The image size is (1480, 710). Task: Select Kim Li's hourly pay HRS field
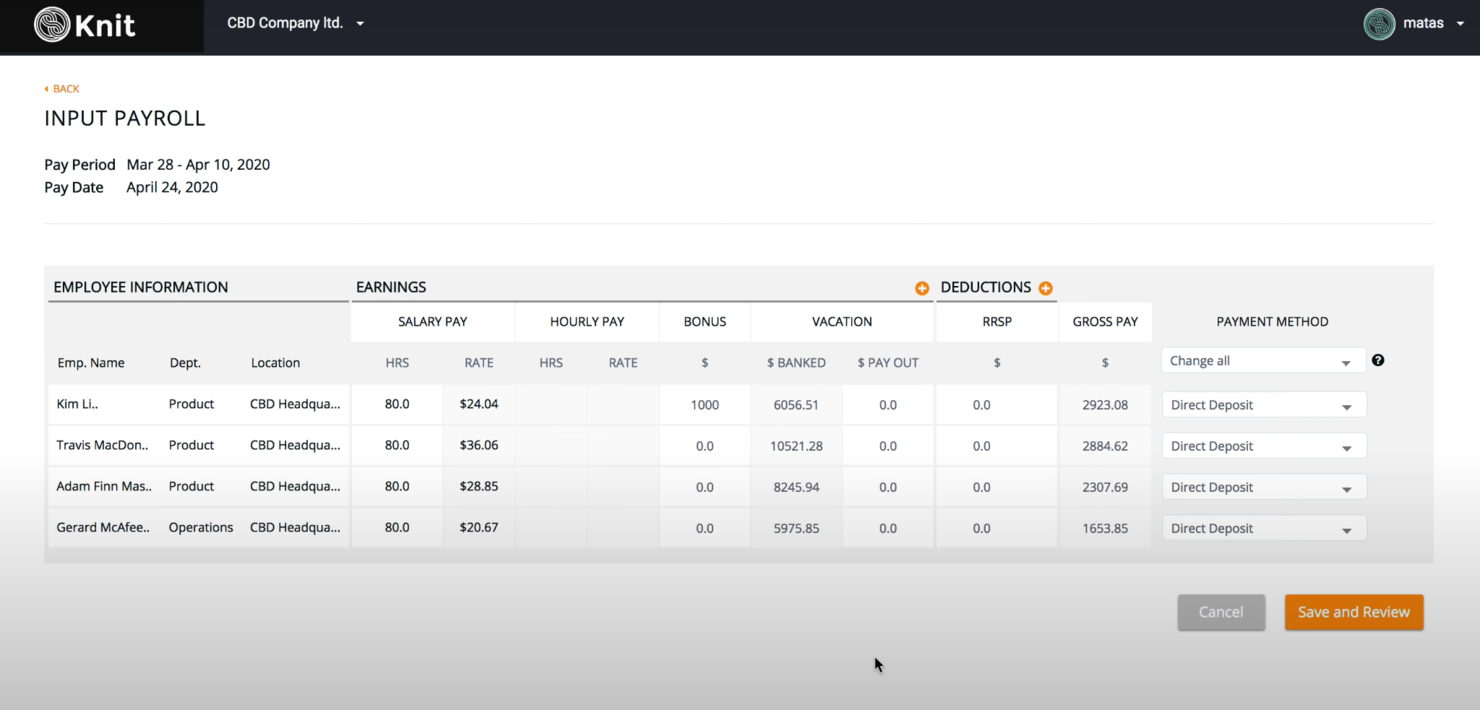(551, 405)
